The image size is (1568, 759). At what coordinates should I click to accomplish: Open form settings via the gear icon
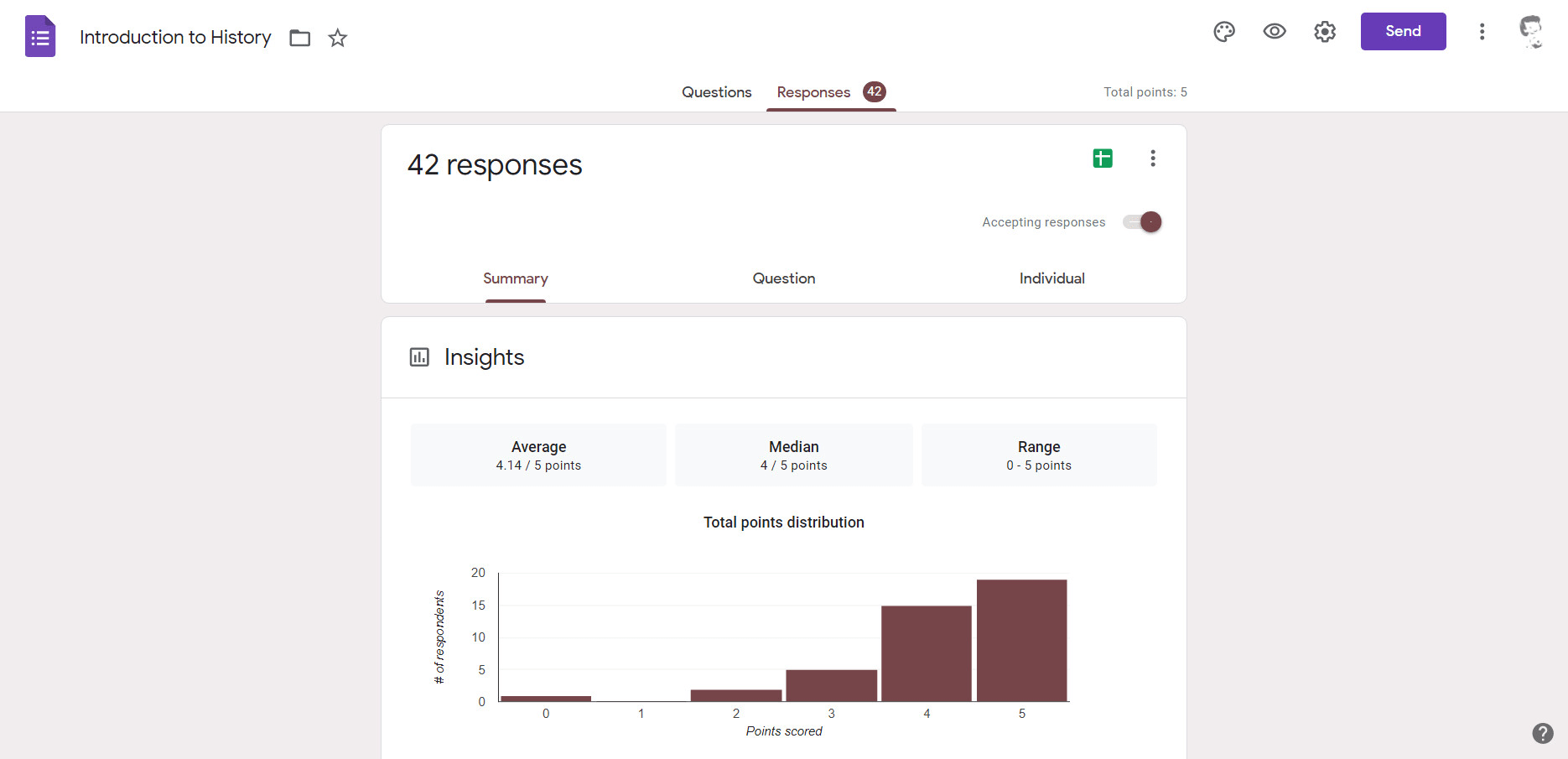[1324, 31]
